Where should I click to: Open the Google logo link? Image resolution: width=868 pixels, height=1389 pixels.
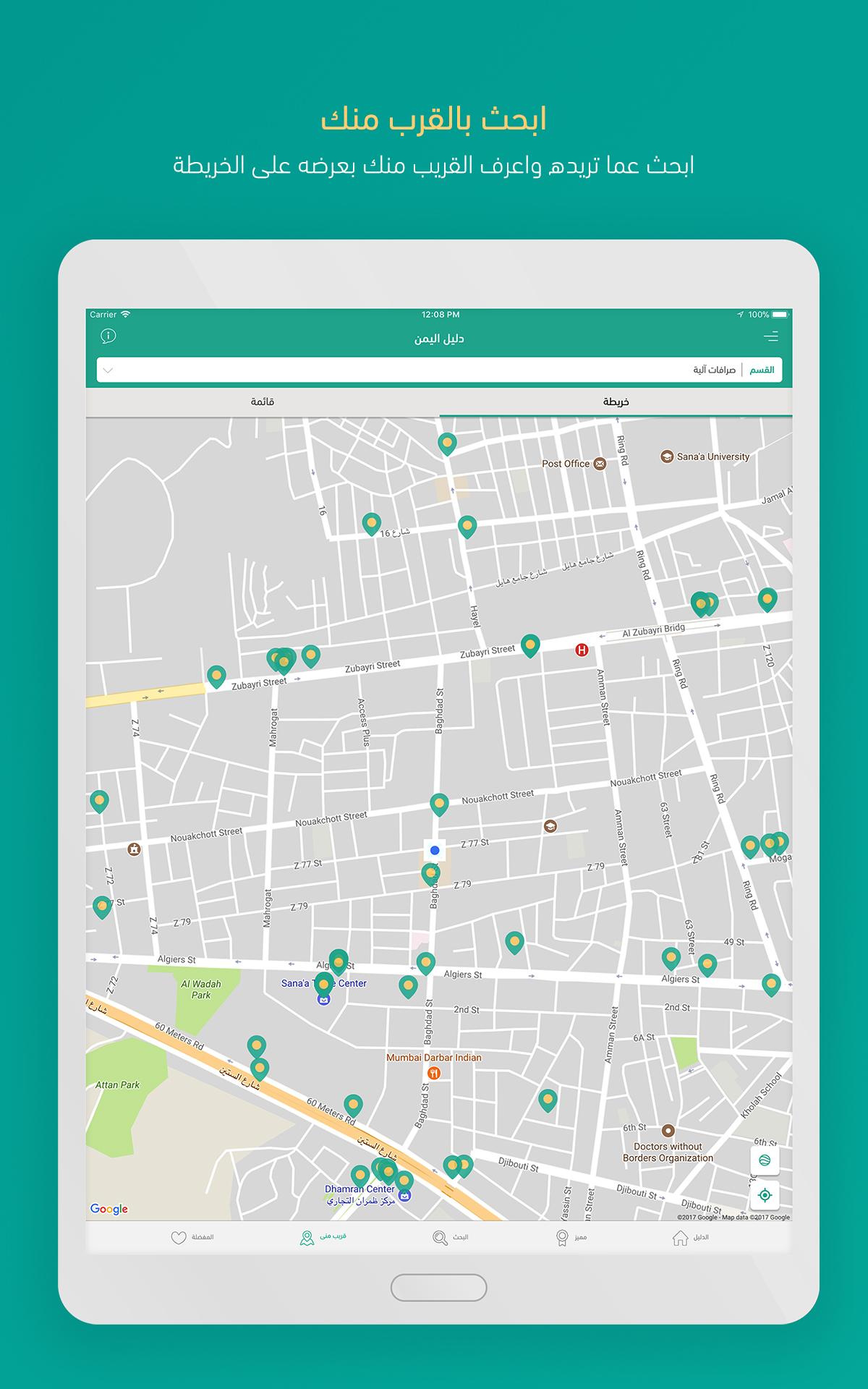tap(109, 1209)
